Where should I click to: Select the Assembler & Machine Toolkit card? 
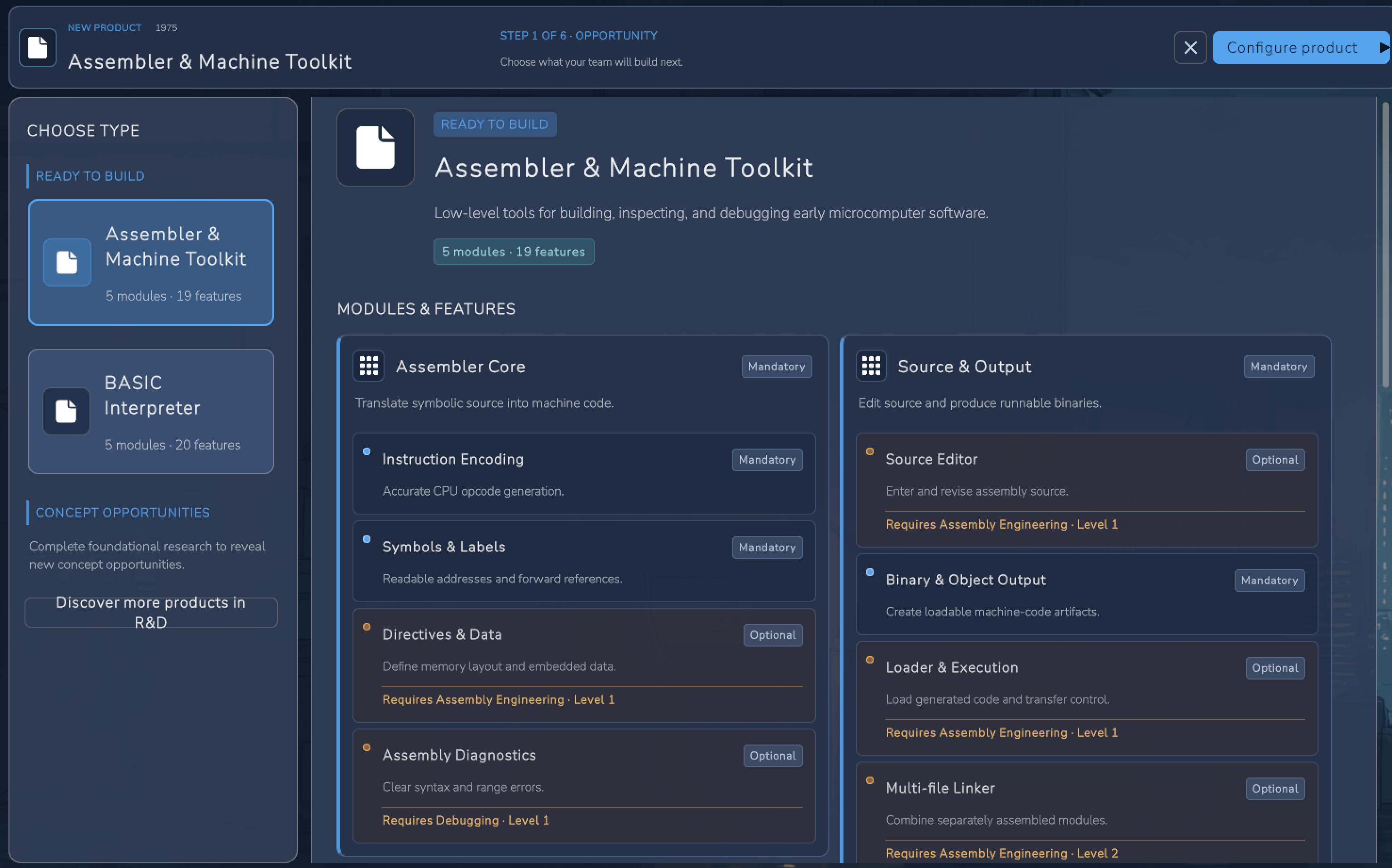[x=151, y=262]
